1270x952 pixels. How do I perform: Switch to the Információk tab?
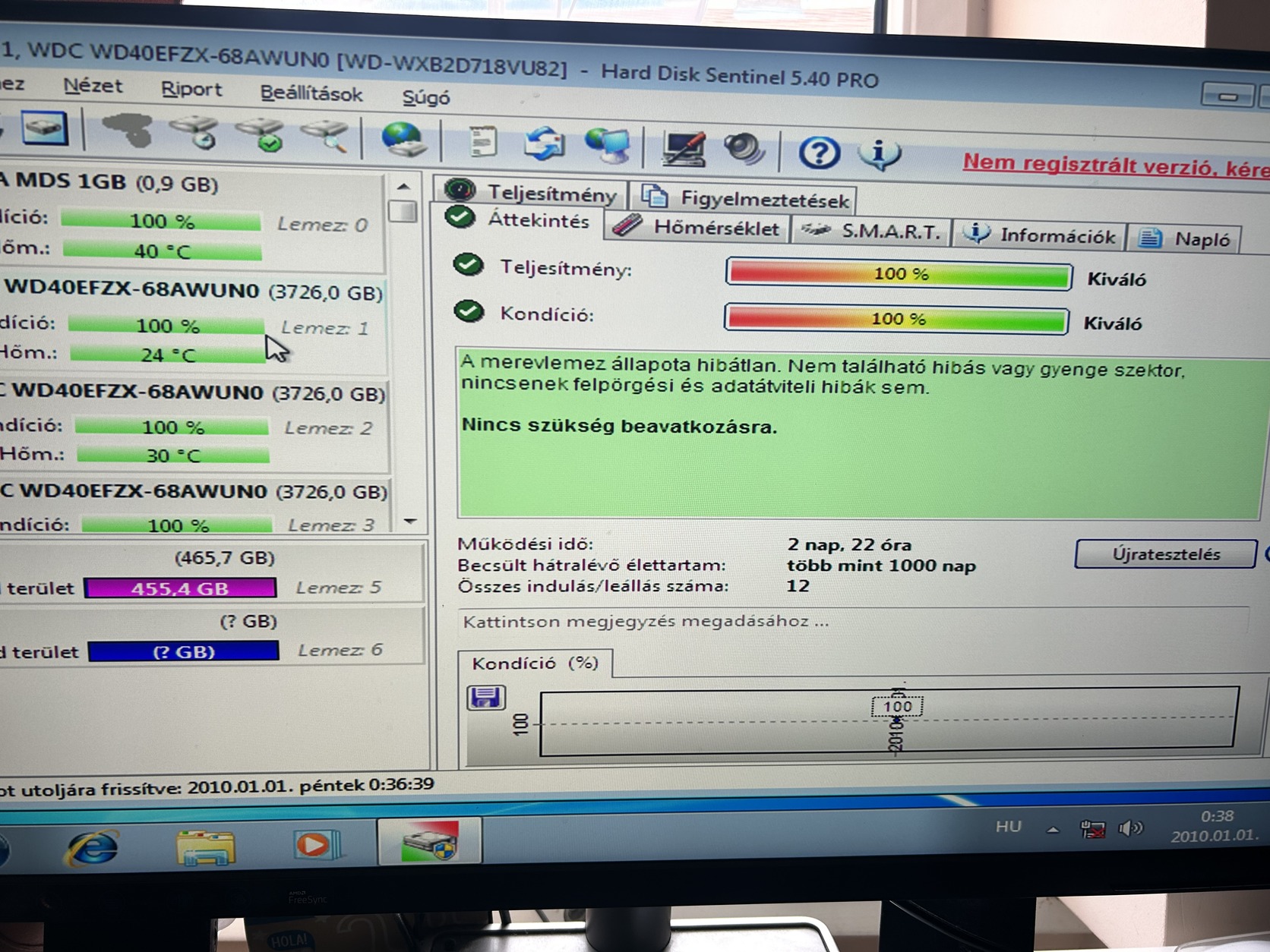tap(1039, 235)
